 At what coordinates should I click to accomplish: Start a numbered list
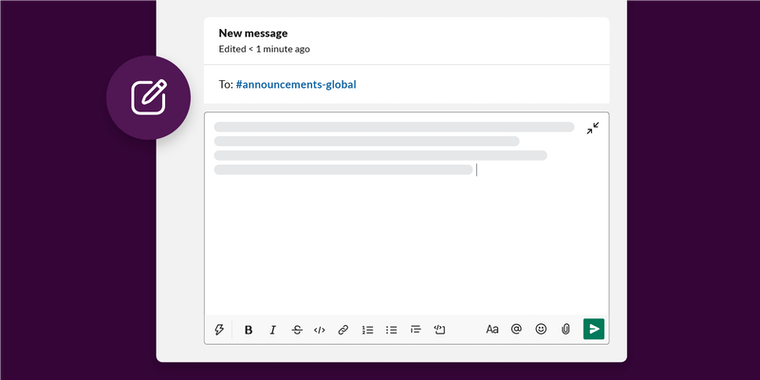point(367,330)
